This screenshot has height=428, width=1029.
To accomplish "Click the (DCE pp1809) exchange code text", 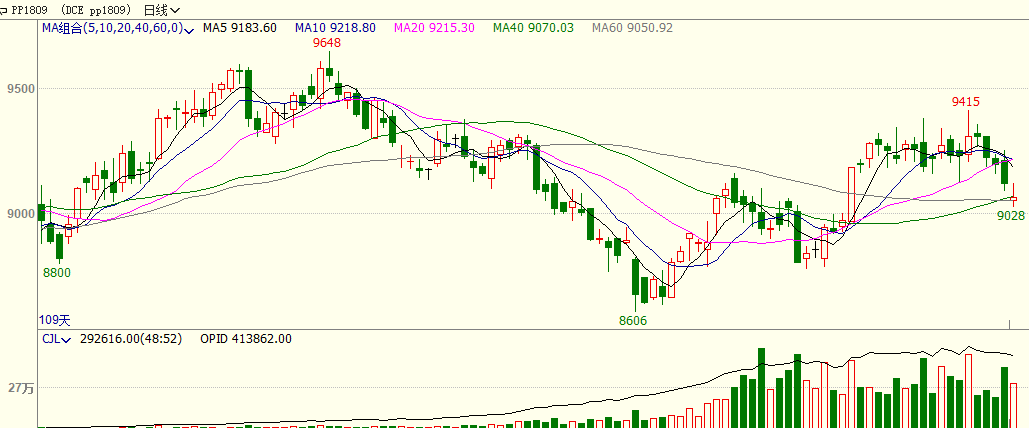I will point(96,10).
